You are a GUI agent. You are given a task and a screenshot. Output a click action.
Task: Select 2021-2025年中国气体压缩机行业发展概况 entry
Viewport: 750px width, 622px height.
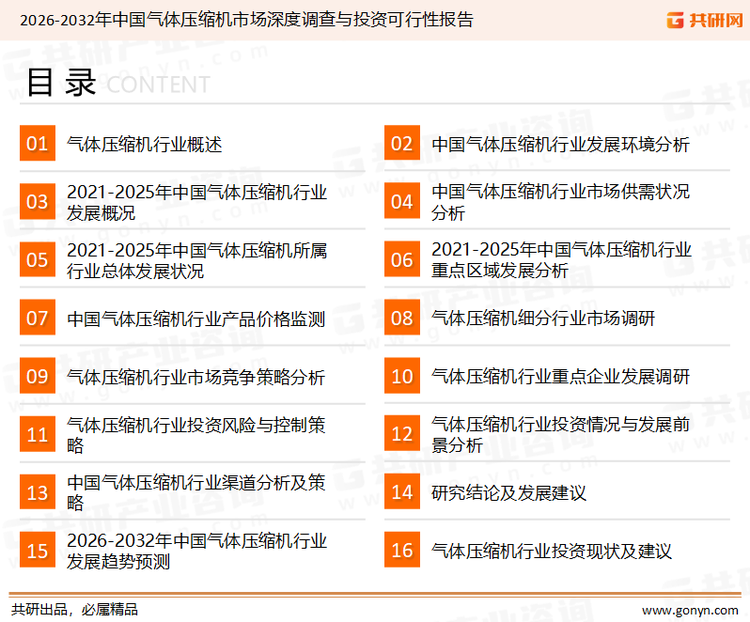point(197,202)
